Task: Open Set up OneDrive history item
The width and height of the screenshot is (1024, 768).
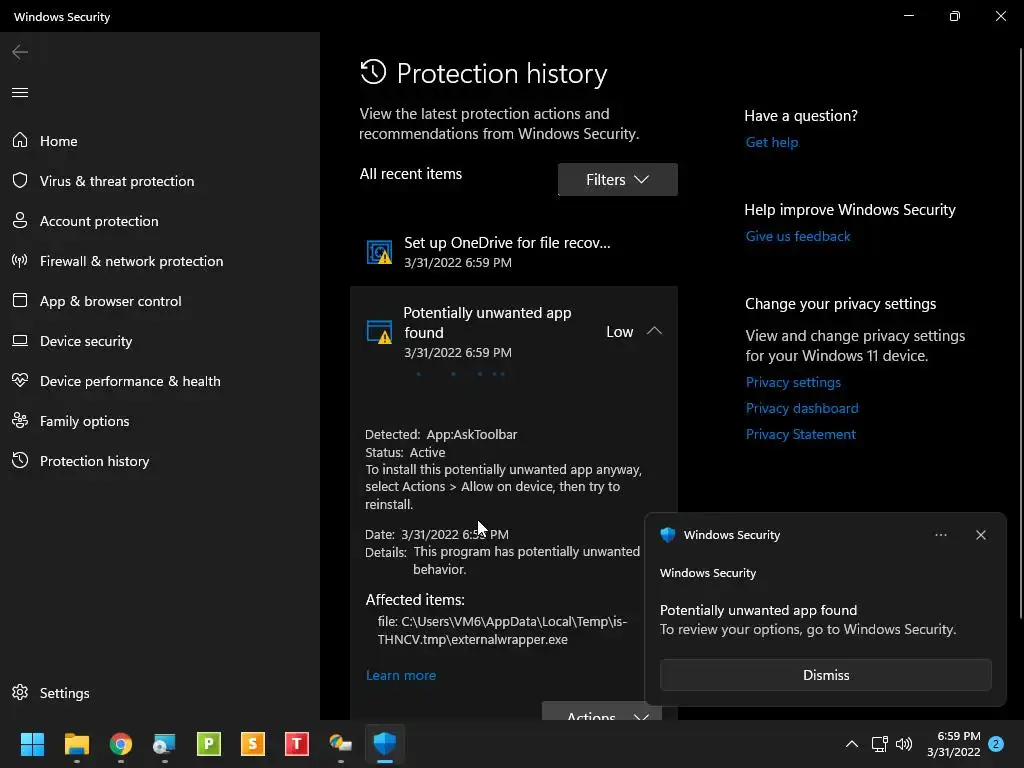Action: 507,252
